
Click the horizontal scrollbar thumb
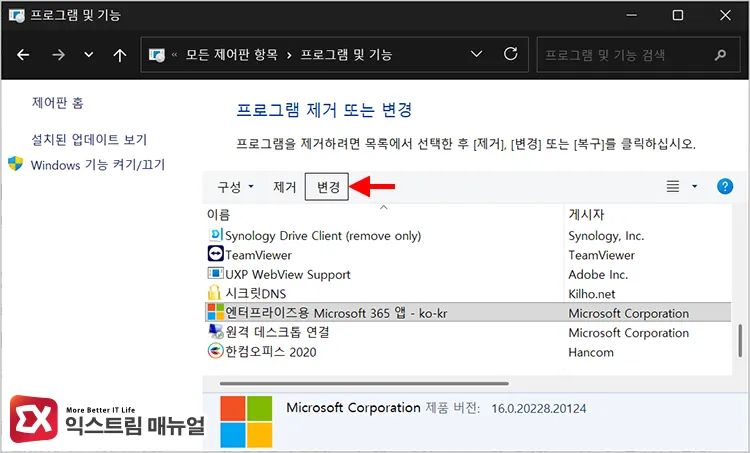click(364, 384)
